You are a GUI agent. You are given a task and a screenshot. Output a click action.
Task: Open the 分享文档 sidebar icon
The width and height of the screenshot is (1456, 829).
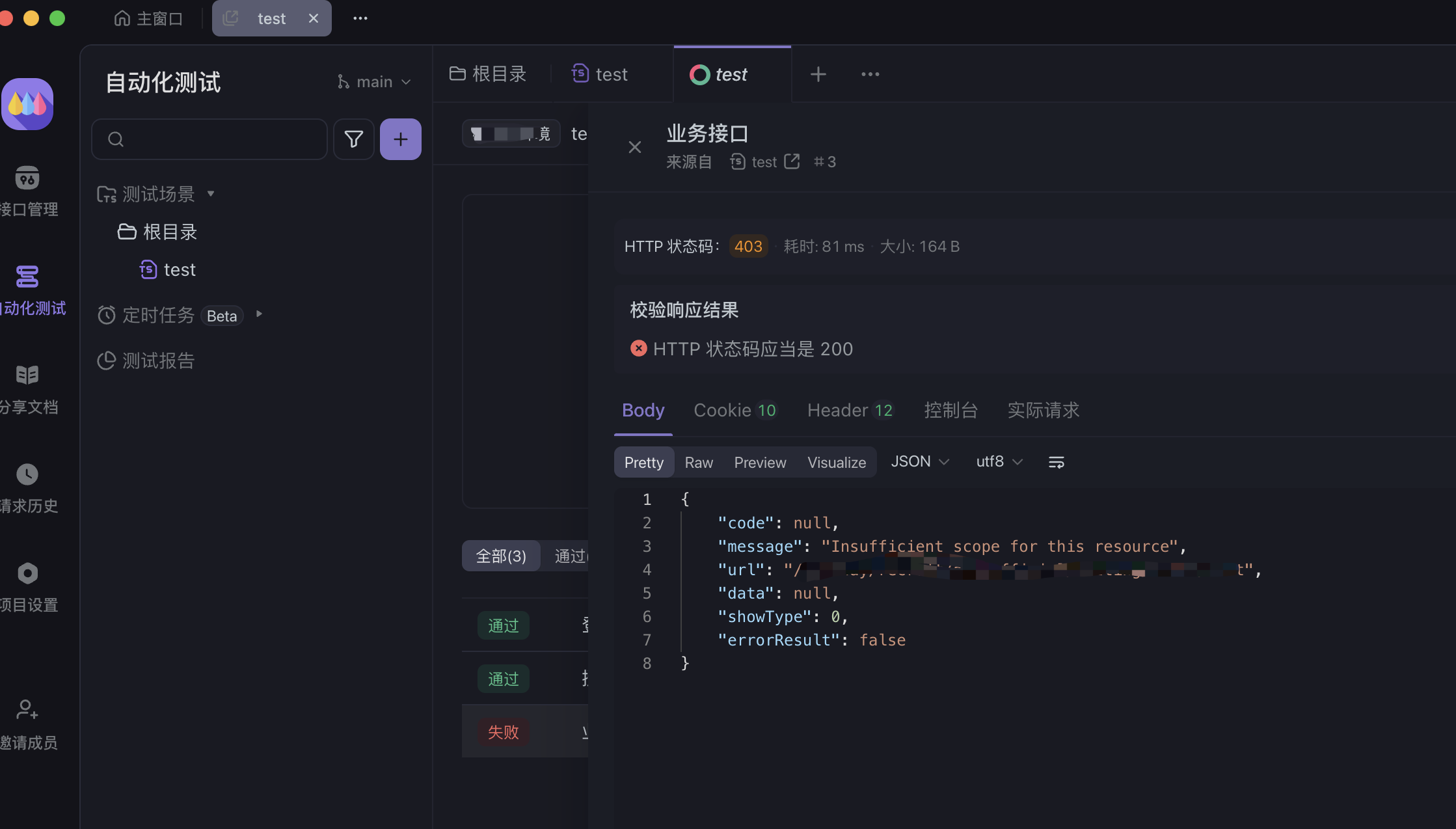point(27,375)
